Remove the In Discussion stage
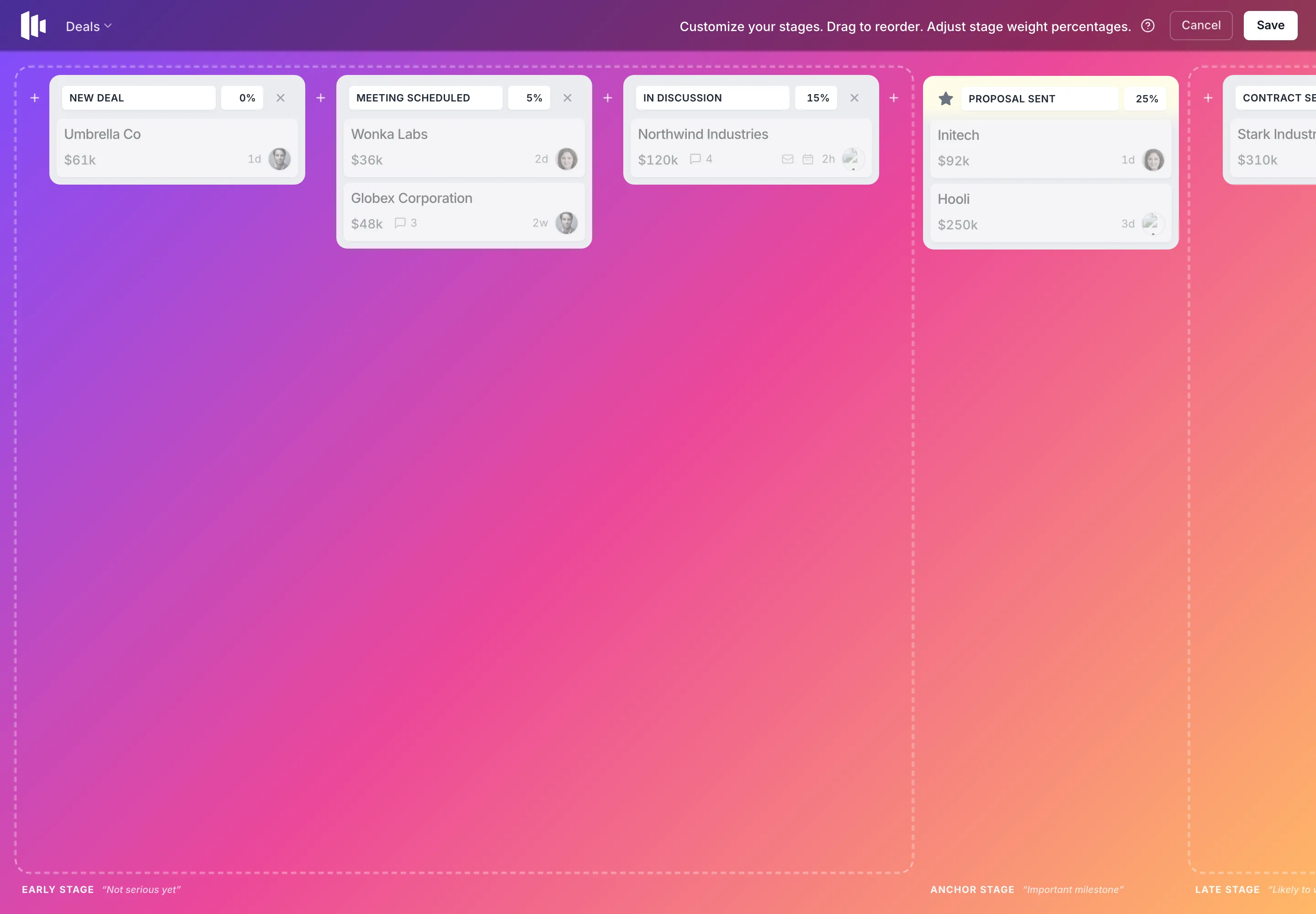 pos(854,98)
